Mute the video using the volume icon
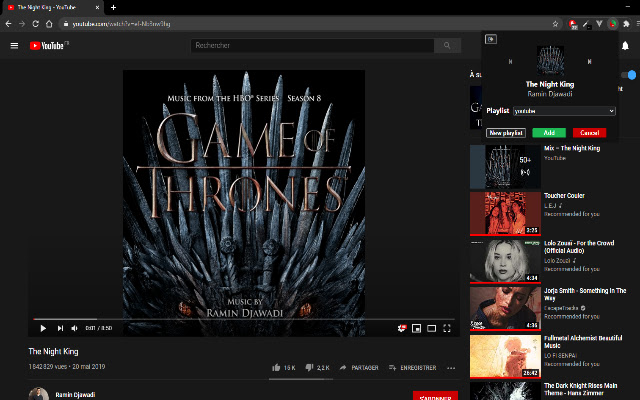 76,328
